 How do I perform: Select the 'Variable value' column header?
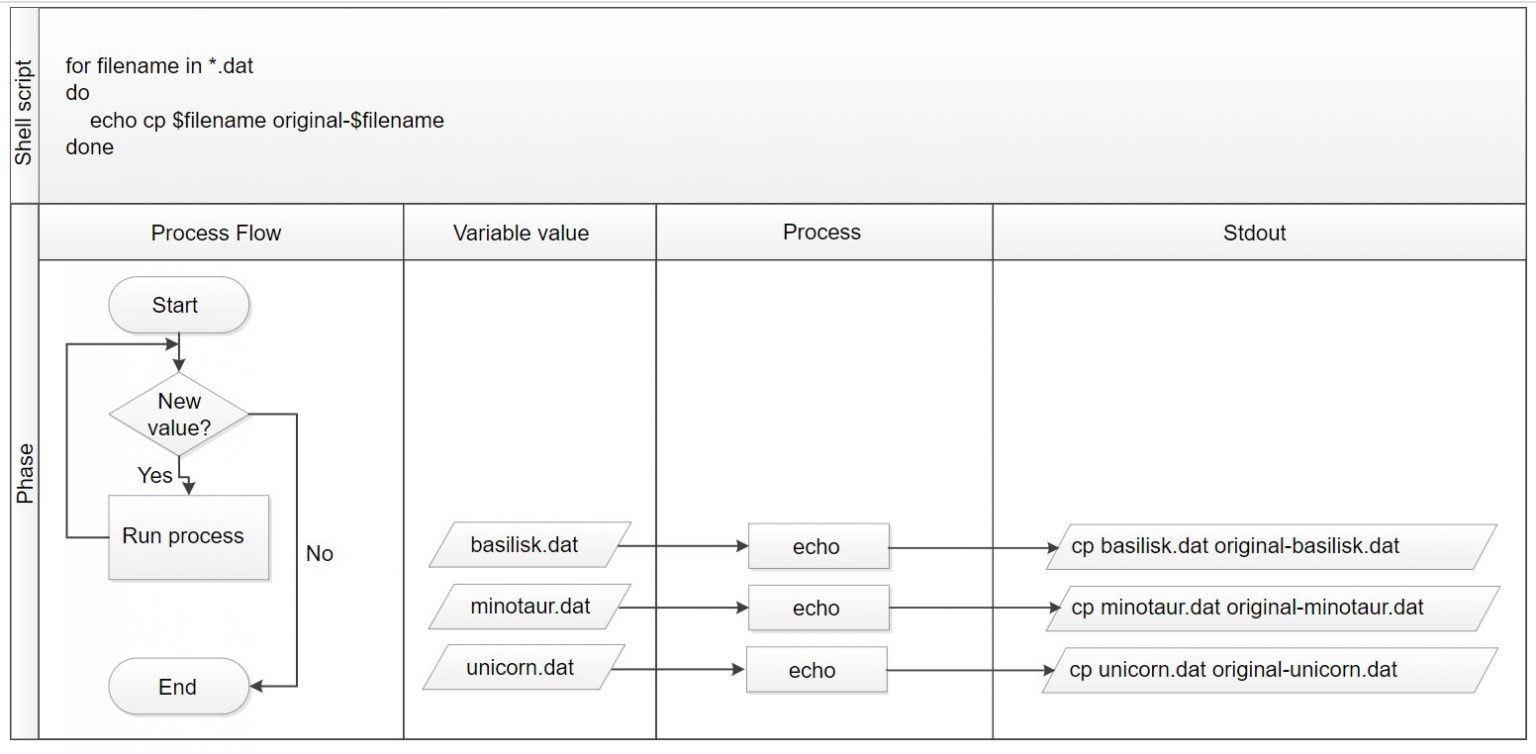521,233
